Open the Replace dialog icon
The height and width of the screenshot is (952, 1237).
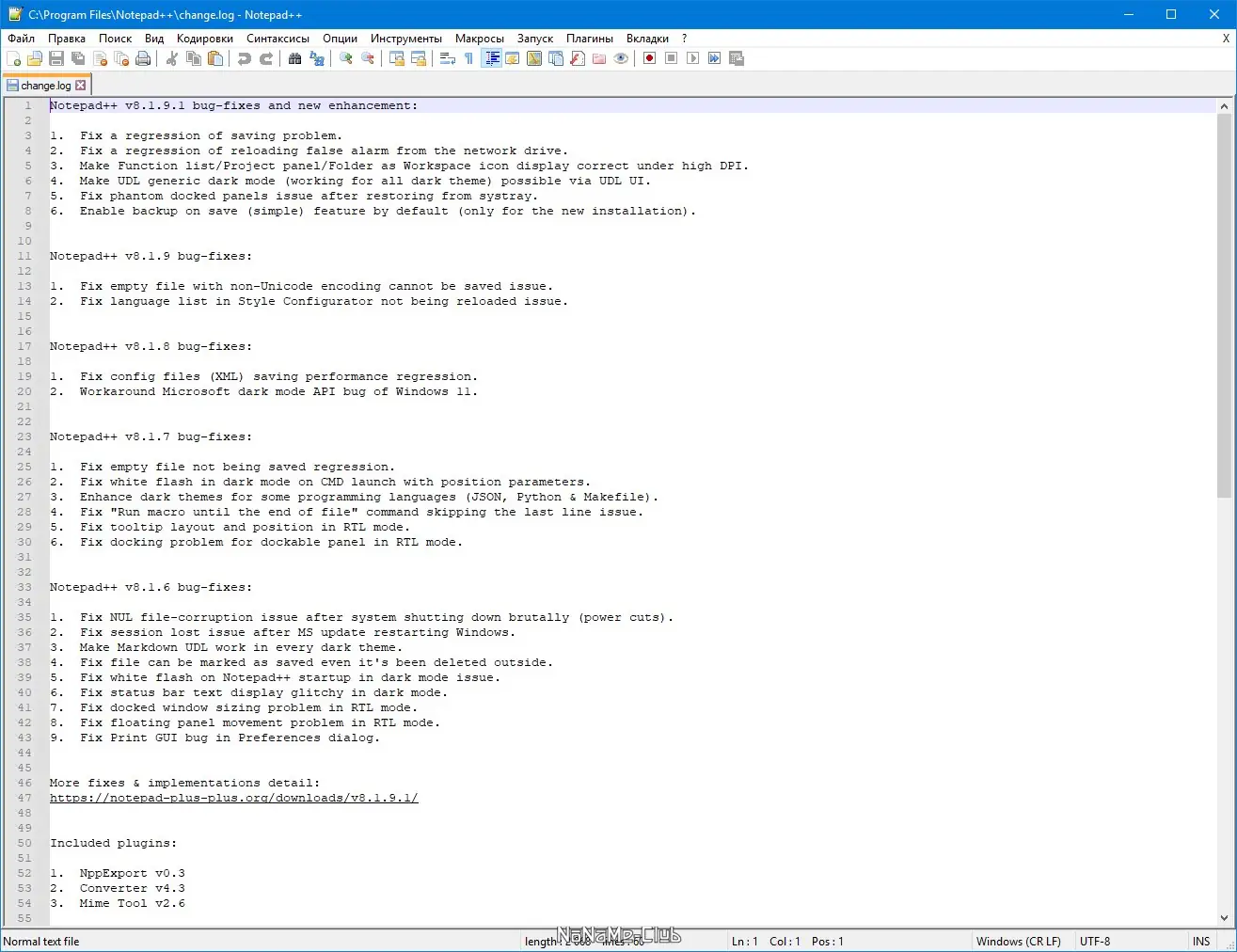[x=317, y=58]
